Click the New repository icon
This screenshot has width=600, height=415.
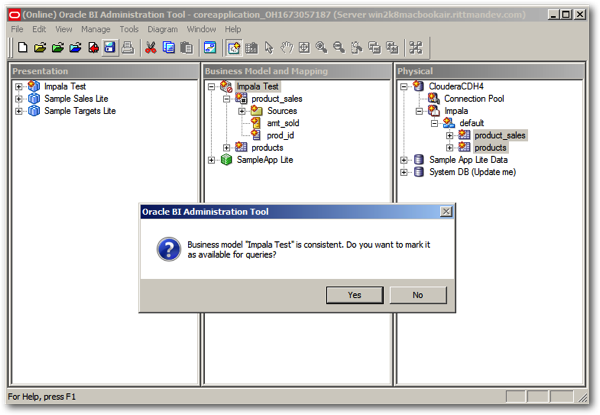tap(23, 48)
